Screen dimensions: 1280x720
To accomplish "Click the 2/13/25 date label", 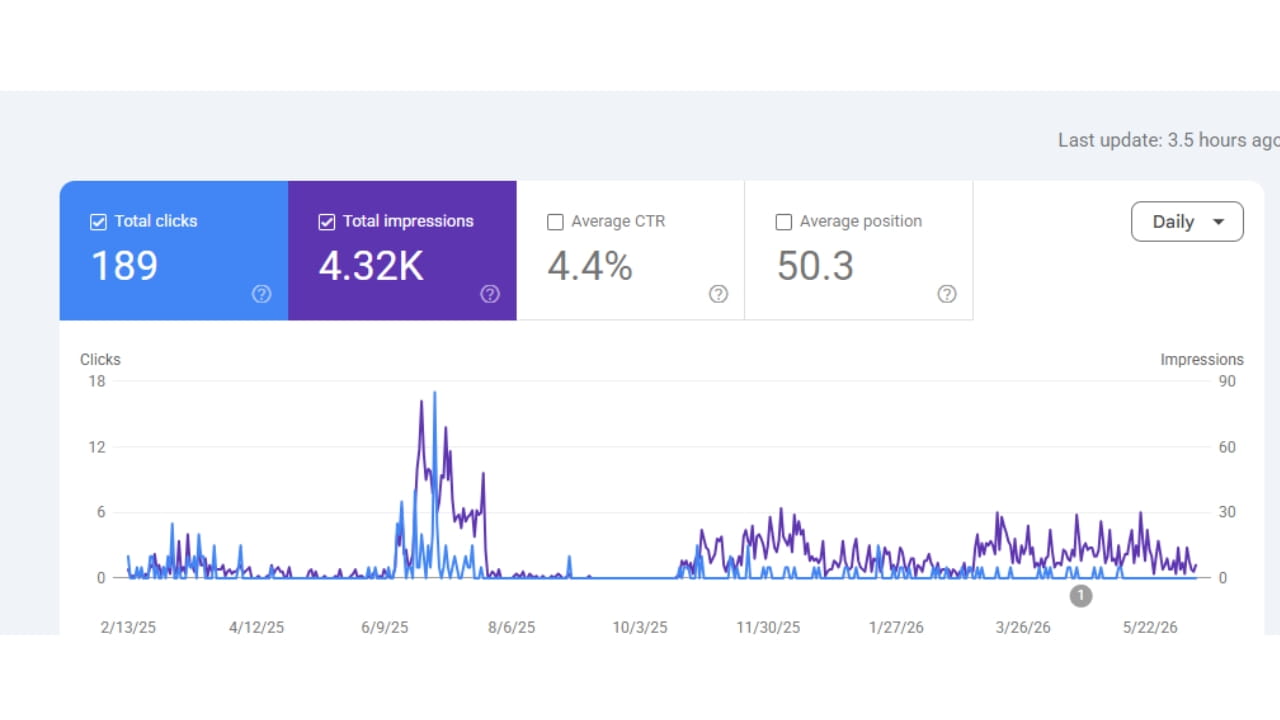I will pos(128,628).
